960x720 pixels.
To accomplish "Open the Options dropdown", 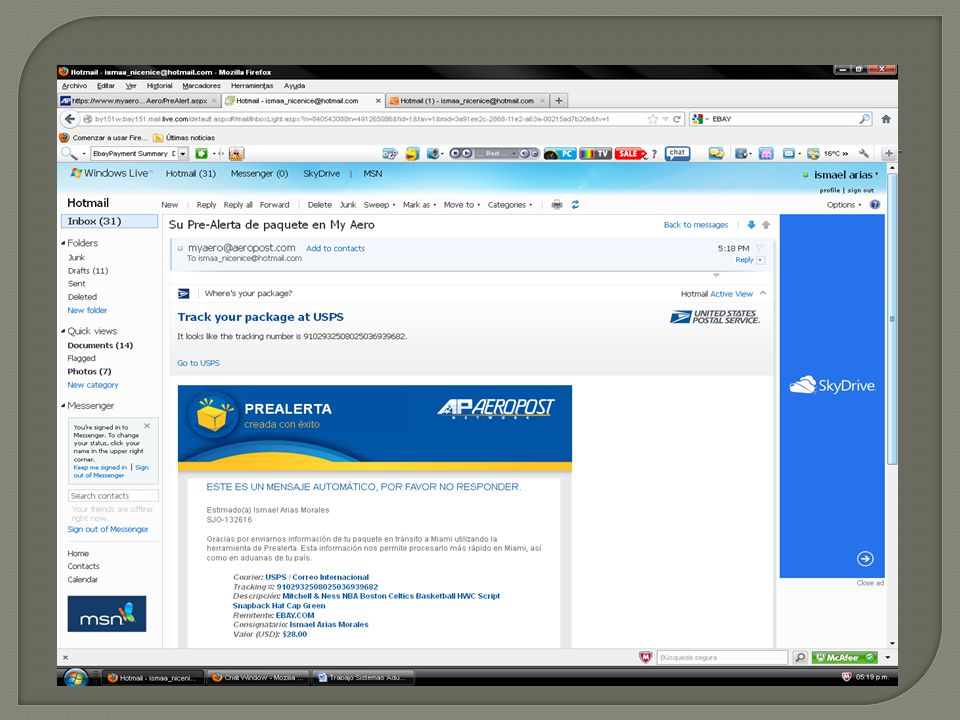I will (844, 204).
